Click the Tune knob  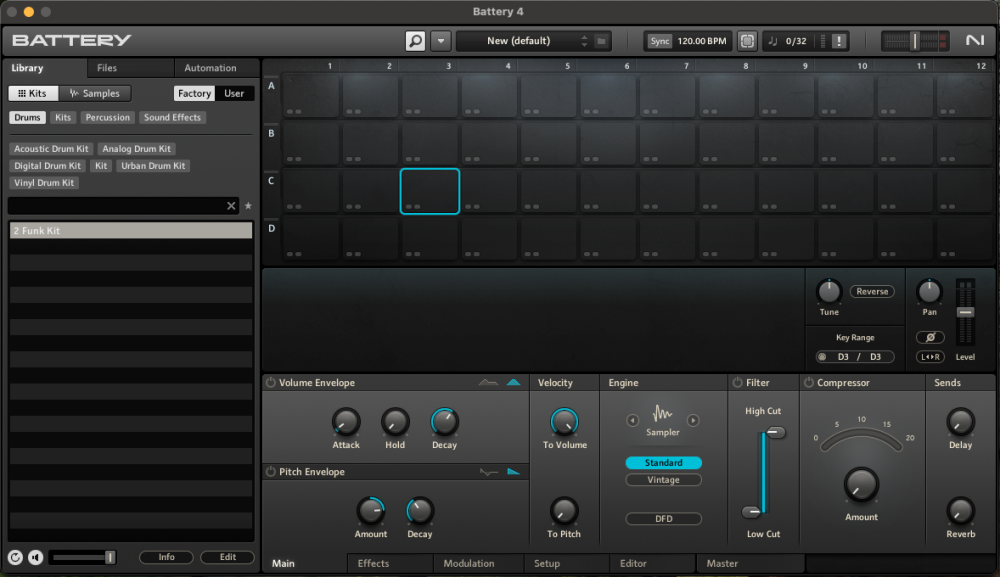point(829,291)
